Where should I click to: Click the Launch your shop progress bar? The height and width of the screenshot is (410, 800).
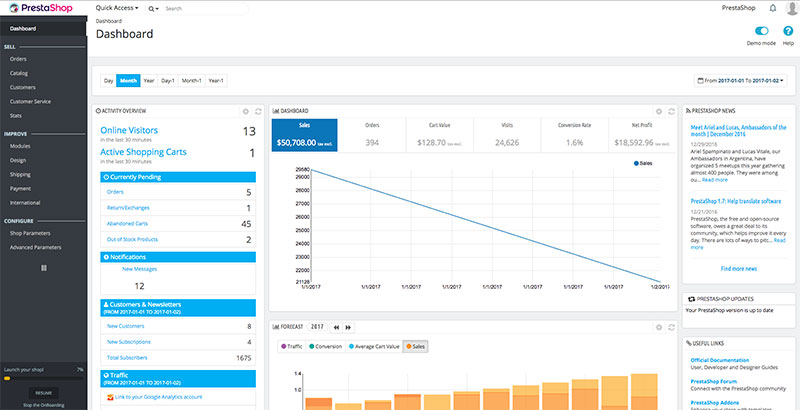click(43, 378)
